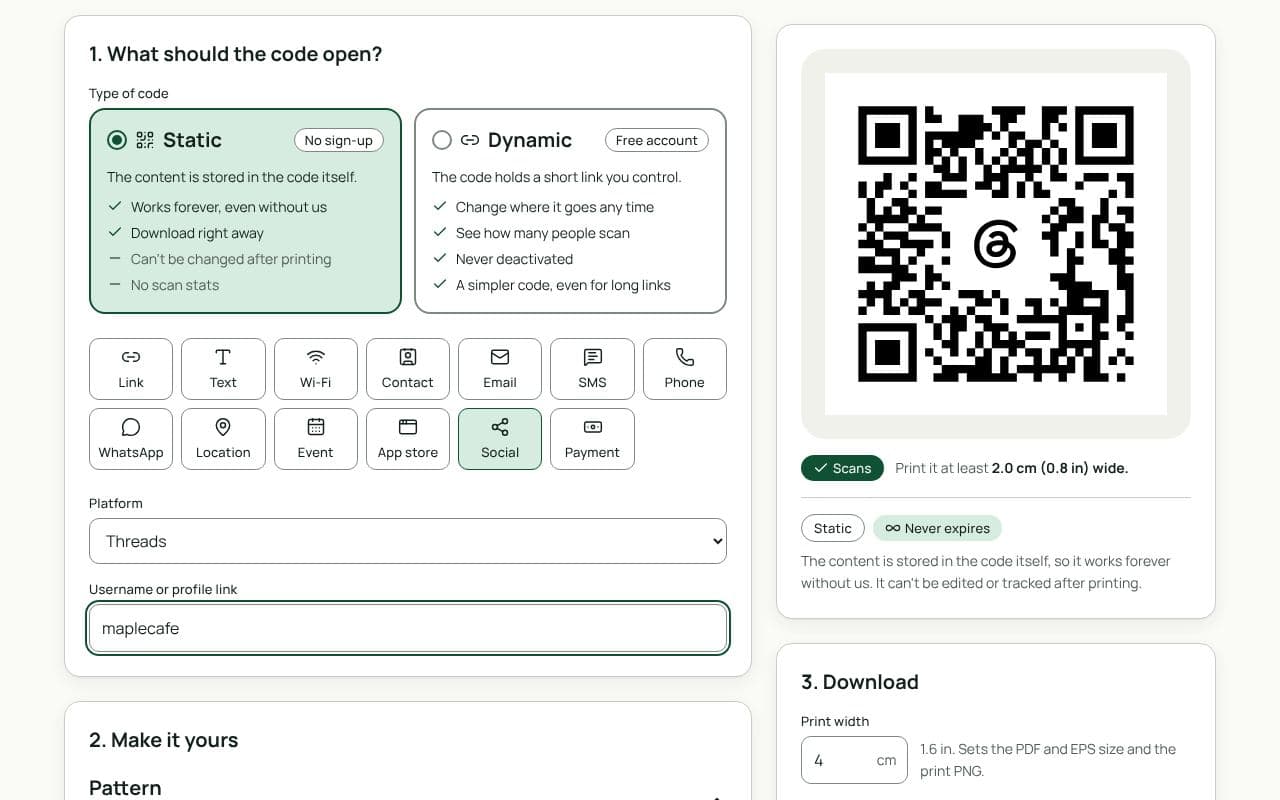Click the Static tag under the preview
This screenshot has width=1280, height=800.
point(833,528)
